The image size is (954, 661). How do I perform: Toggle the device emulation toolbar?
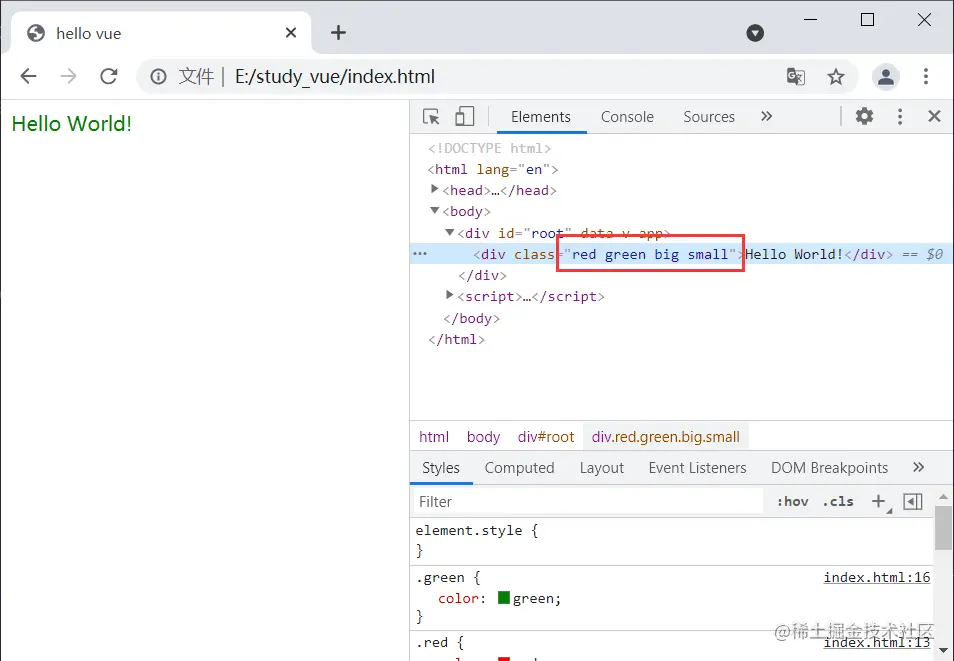pyautogui.click(x=465, y=116)
